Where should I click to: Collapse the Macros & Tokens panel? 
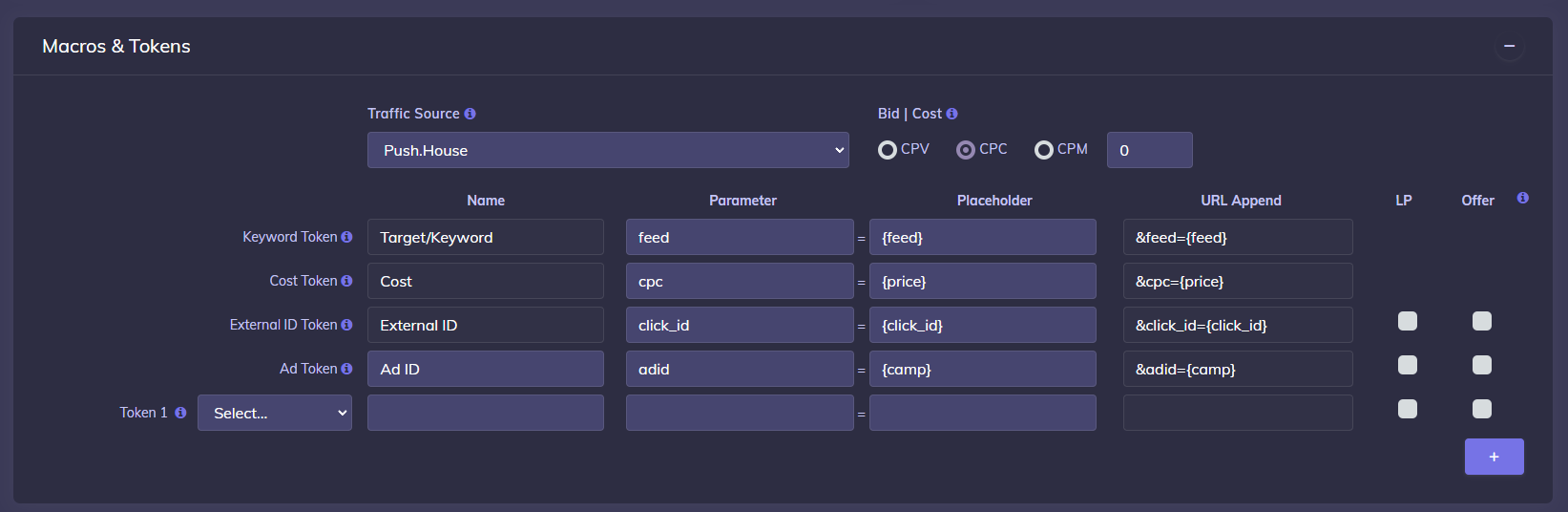tap(1509, 46)
